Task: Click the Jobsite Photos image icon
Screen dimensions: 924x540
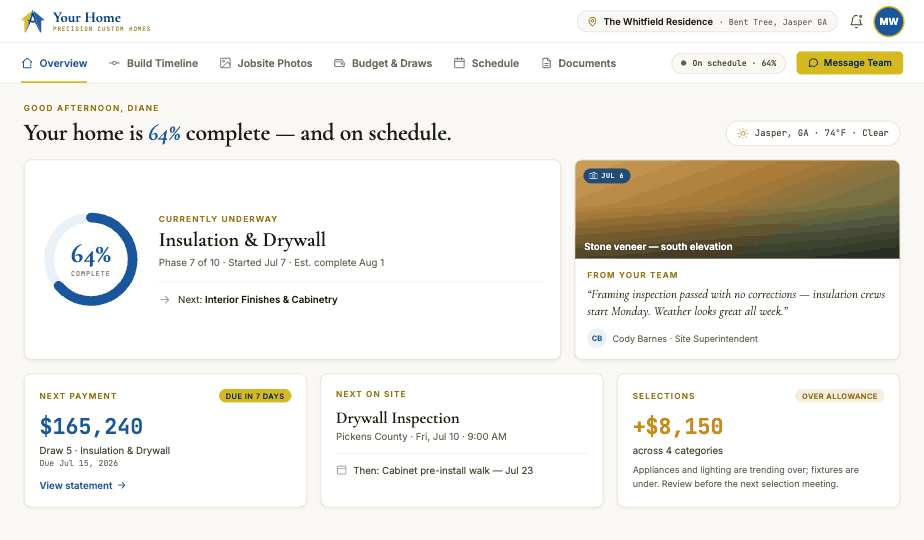Action: tap(225, 63)
